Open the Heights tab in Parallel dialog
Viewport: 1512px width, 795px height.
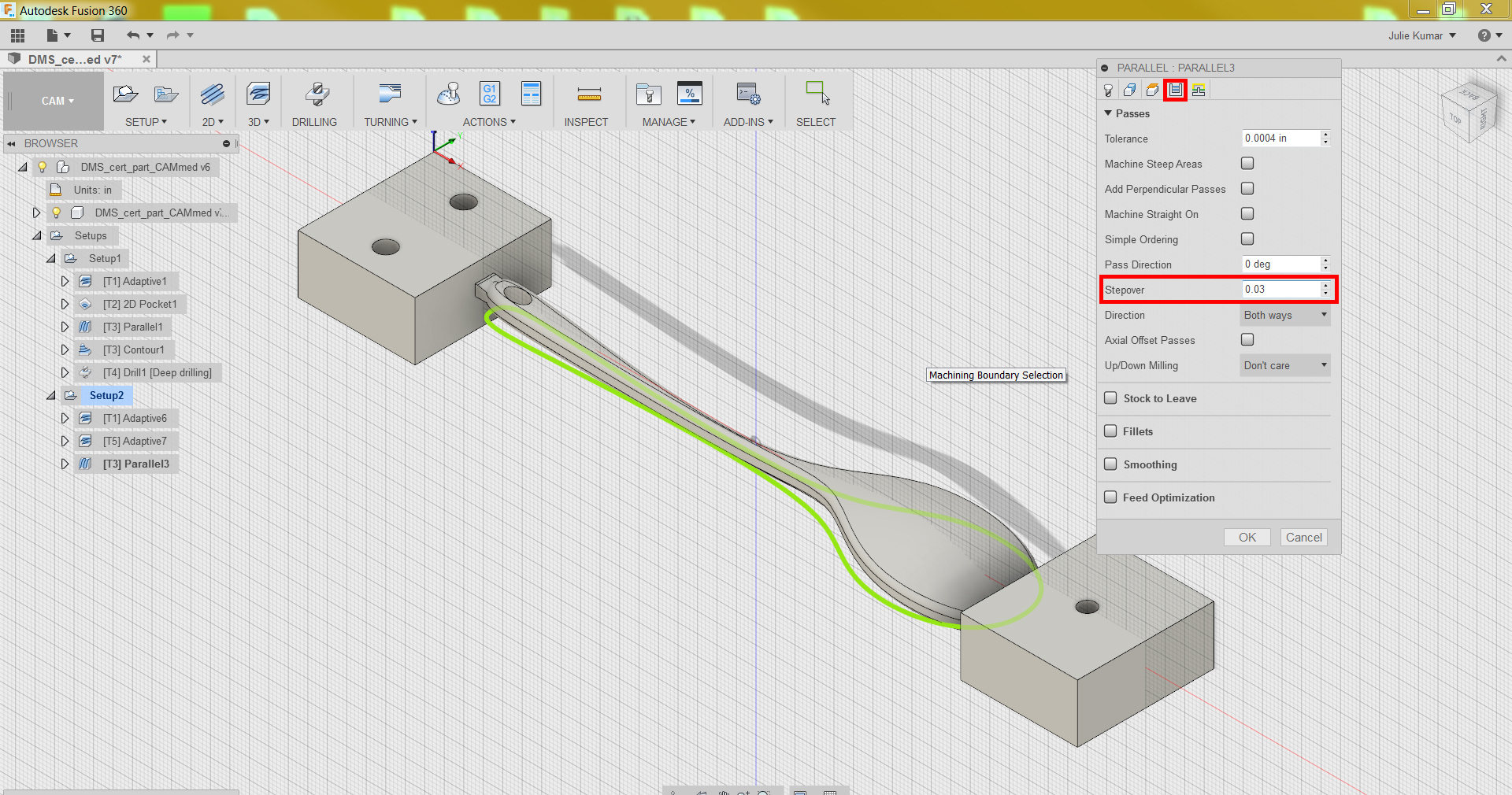tap(1152, 91)
